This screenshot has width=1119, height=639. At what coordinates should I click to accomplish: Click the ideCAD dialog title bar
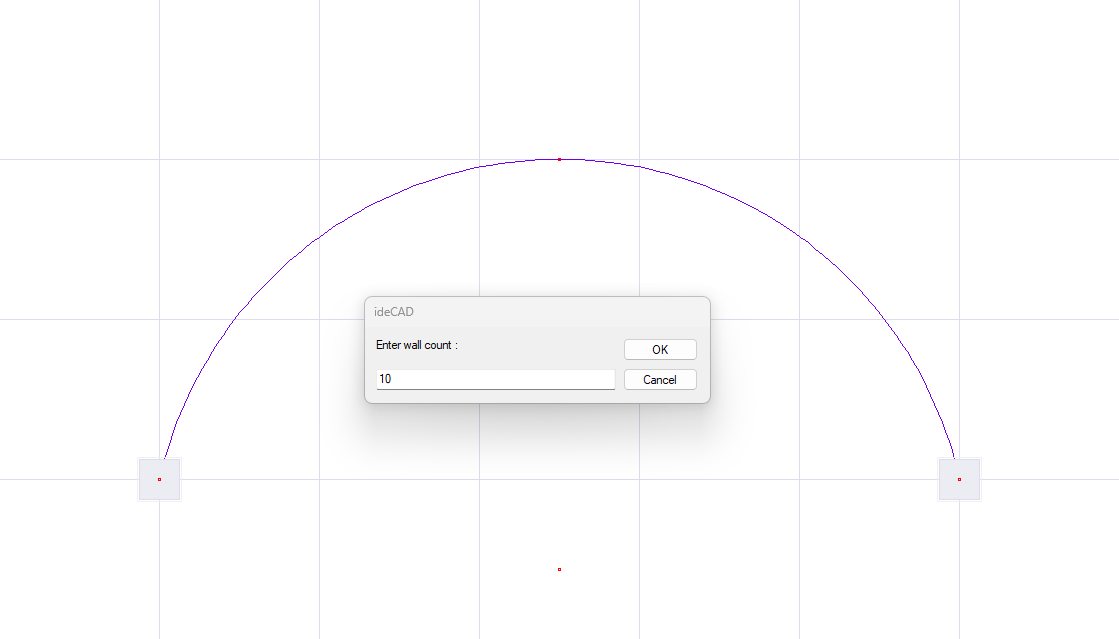[x=537, y=312]
